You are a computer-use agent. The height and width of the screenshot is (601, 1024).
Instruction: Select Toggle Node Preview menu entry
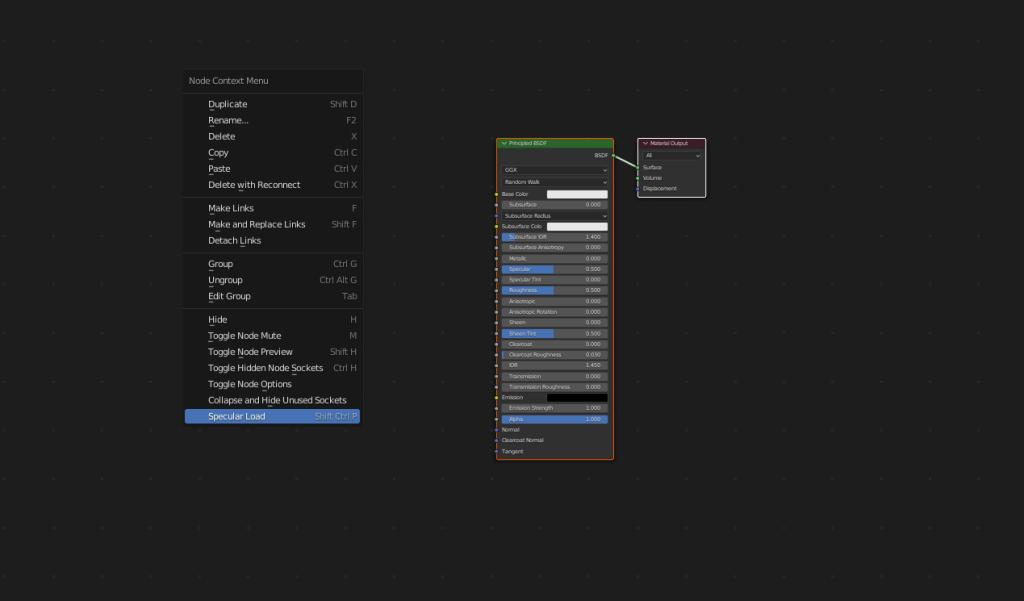[x=250, y=352]
